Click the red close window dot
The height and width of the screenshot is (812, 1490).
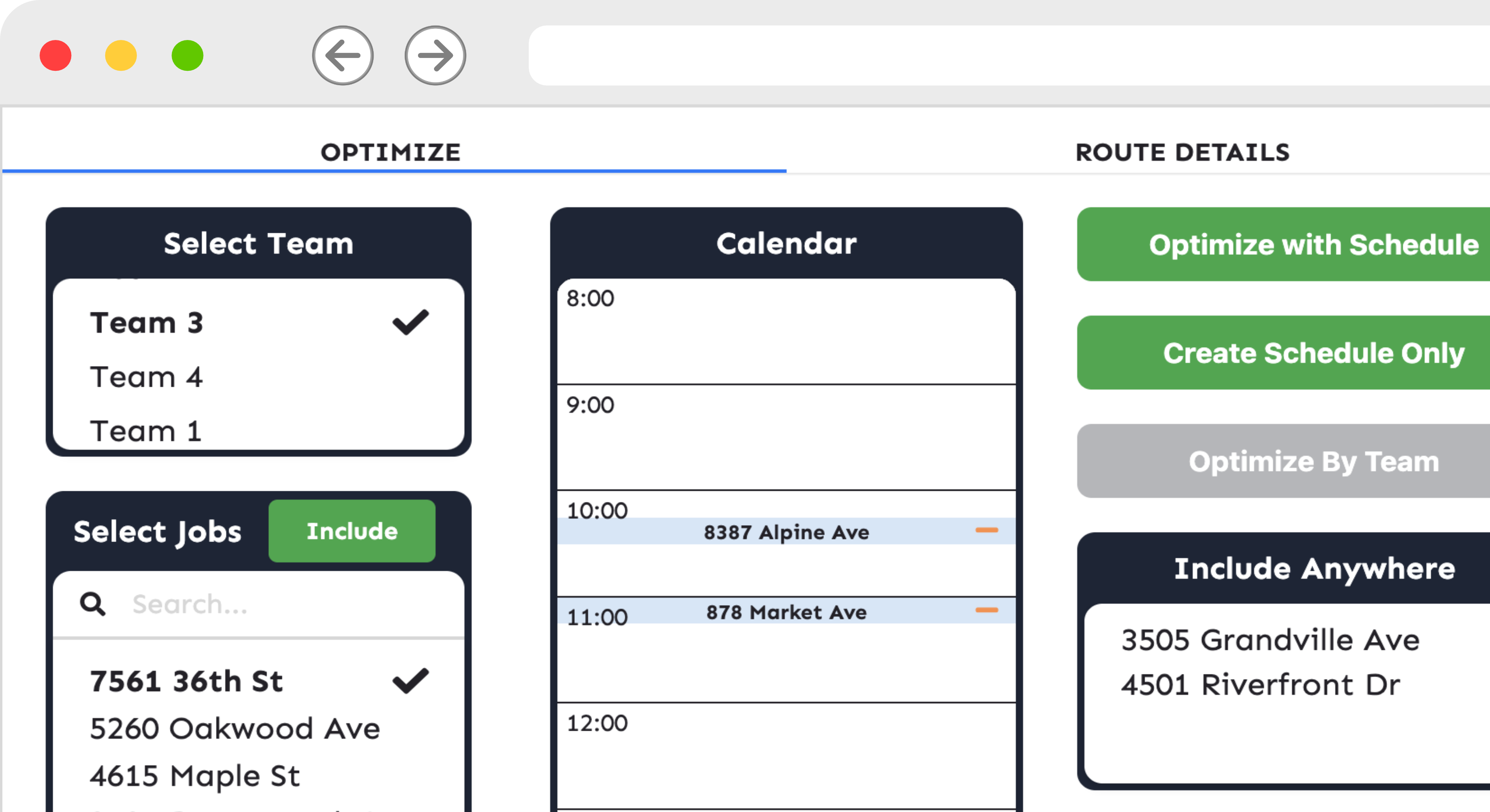[56, 56]
